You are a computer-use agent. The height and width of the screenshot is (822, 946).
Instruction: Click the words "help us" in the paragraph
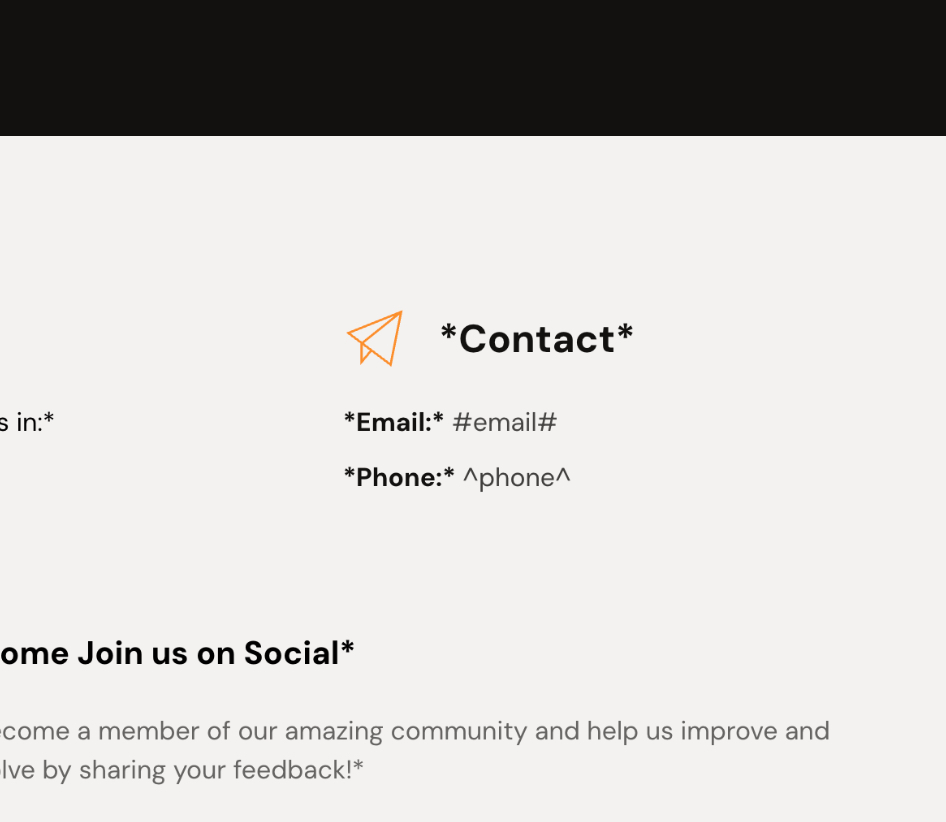point(630,730)
